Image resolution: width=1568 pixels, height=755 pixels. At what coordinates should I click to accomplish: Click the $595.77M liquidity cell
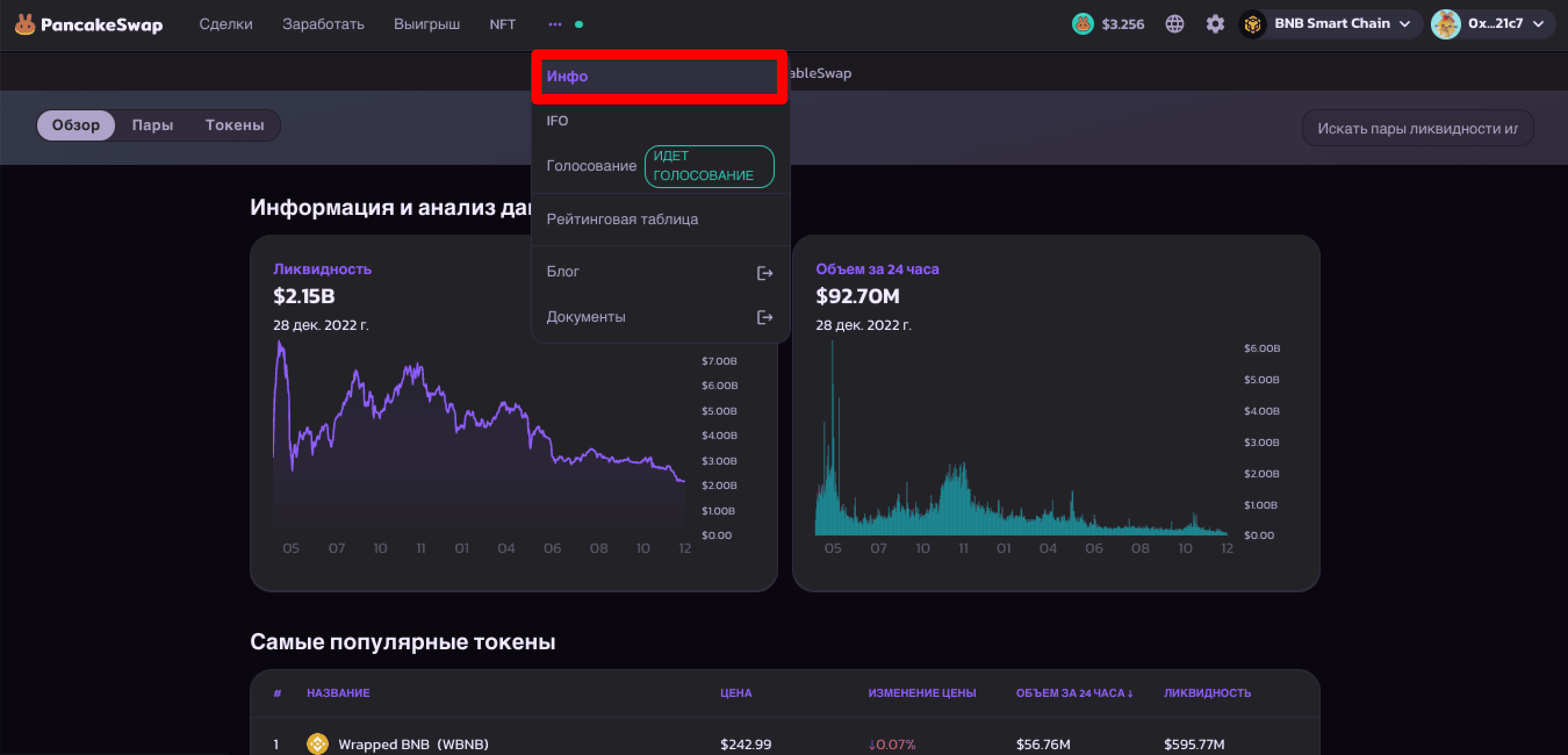(1193, 744)
